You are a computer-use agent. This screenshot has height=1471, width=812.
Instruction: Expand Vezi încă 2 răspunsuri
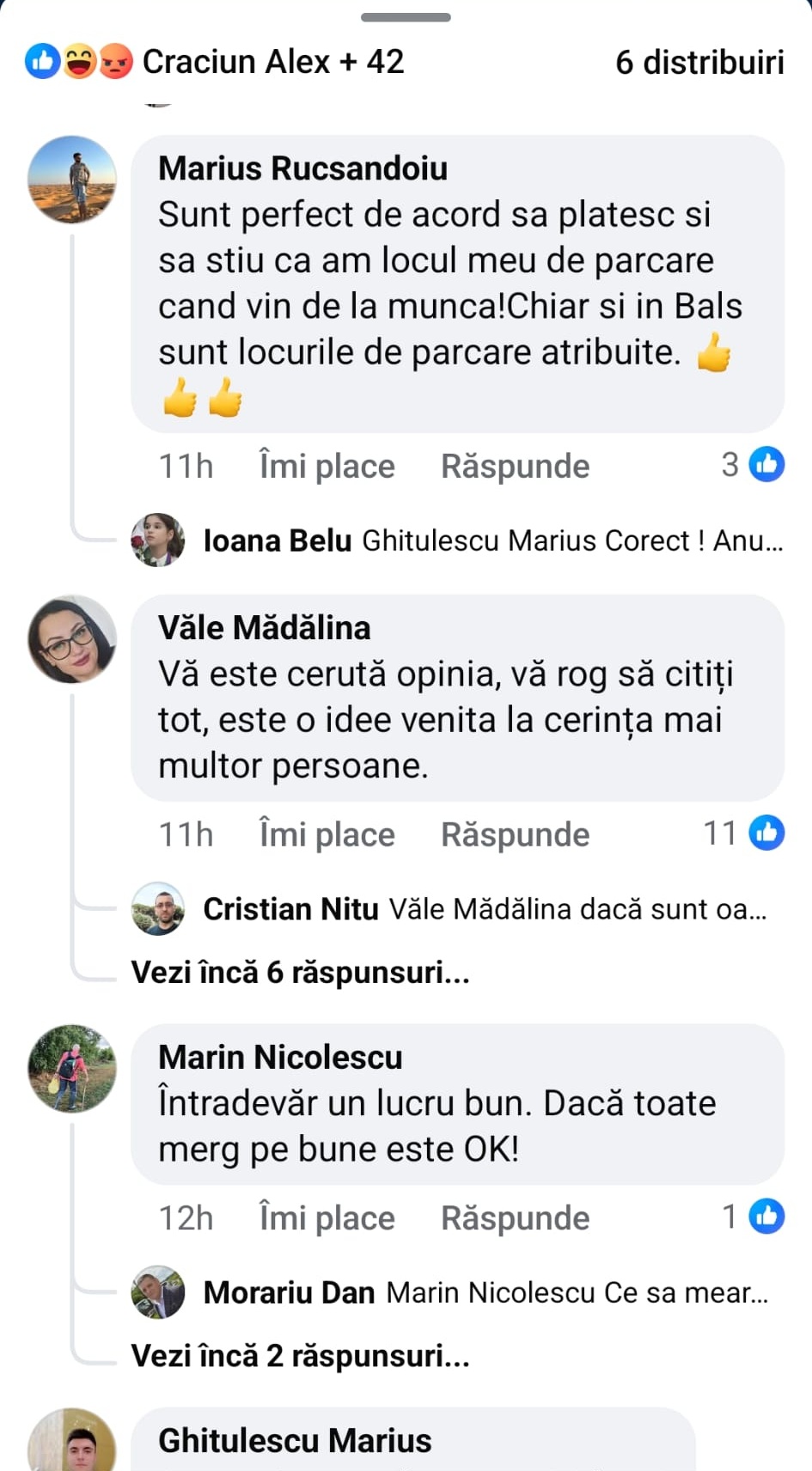coord(300,1356)
